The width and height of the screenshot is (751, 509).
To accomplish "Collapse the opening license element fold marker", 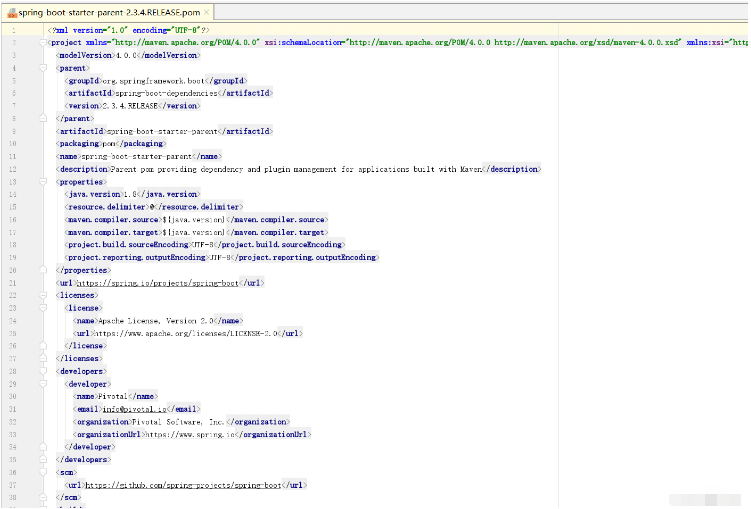I will click(x=43, y=308).
